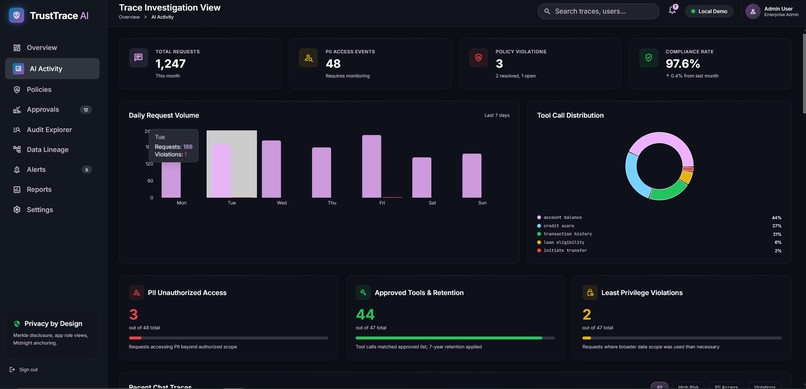This screenshot has height=389, width=806.
Task: Open Data Lineage via its sidebar icon
Action: (17, 150)
